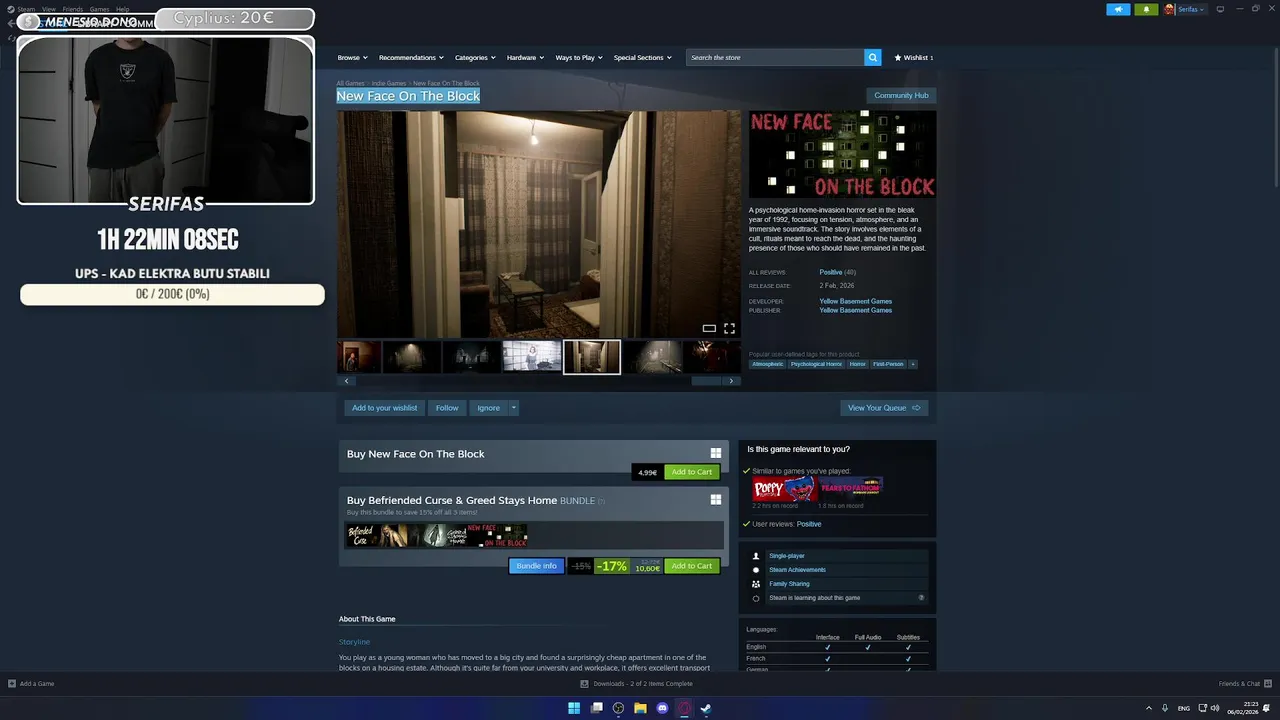
Task: Select the black-and-white woman screenshot thumbnail
Action: tap(531, 357)
